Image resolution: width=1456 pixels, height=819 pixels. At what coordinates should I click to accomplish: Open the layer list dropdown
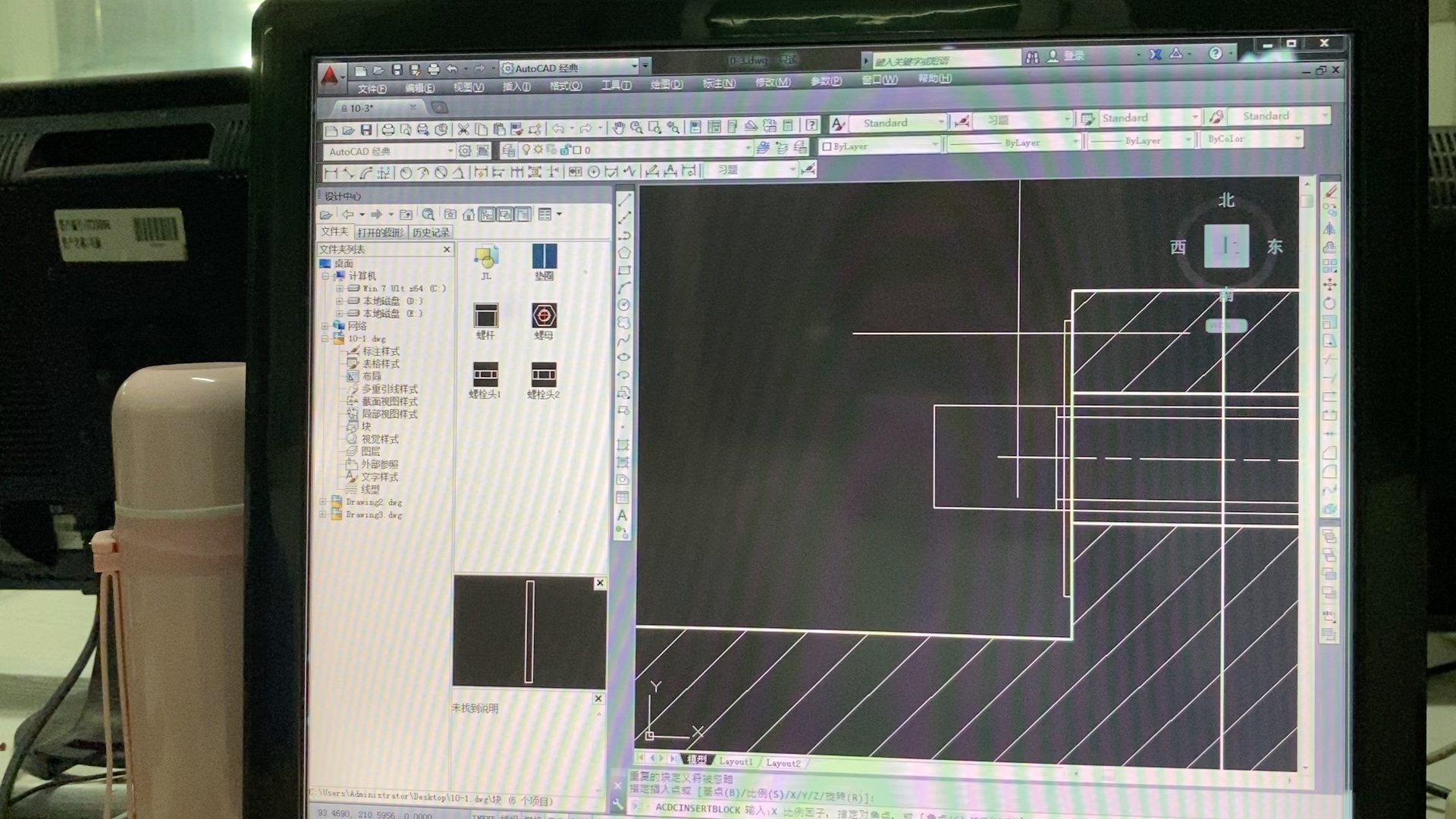(x=748, y=148)
